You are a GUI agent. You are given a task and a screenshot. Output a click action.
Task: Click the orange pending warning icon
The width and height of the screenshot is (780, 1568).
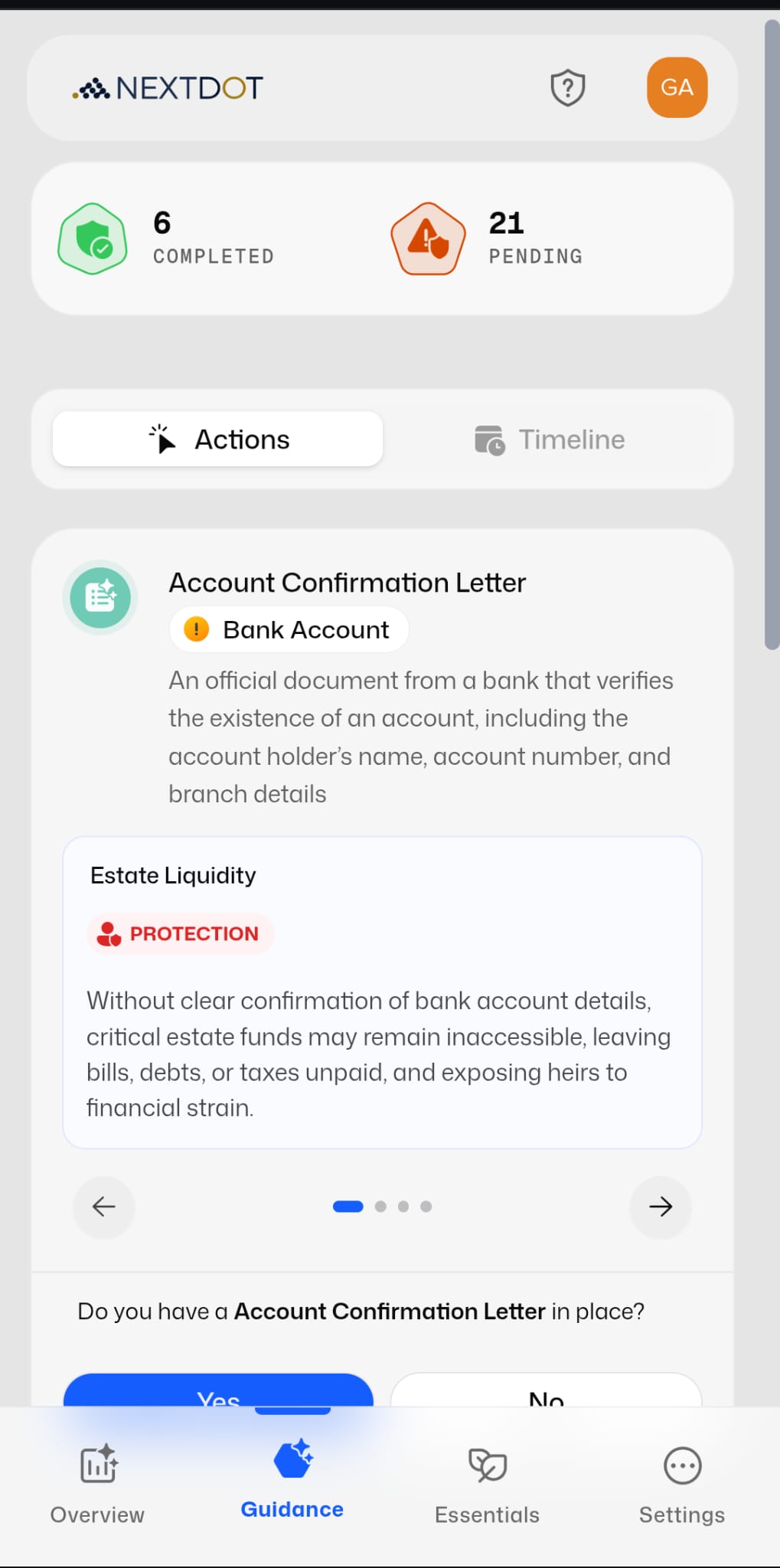coord(428,239)
